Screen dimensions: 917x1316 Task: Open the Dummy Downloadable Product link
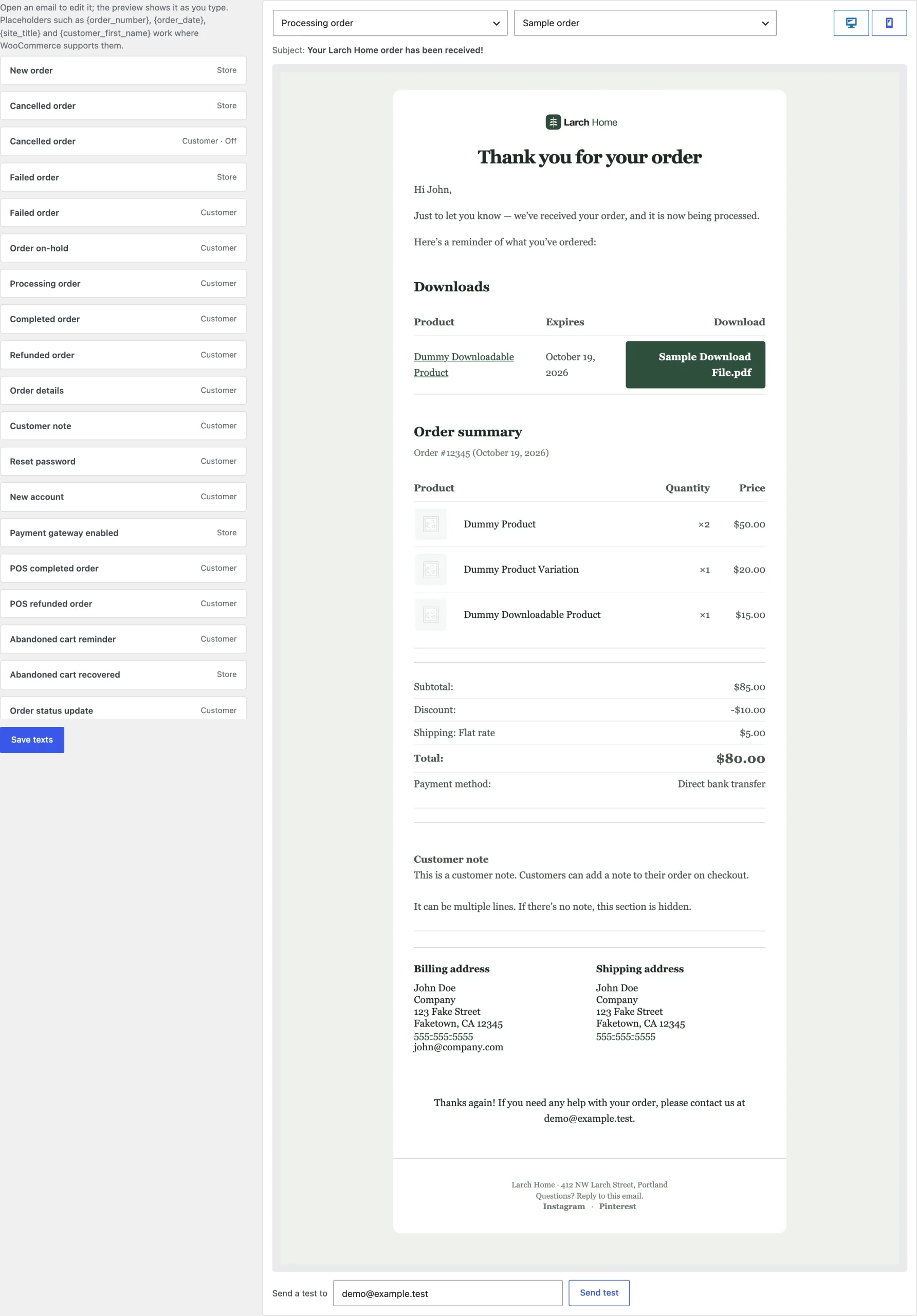[x=464, y=364]
